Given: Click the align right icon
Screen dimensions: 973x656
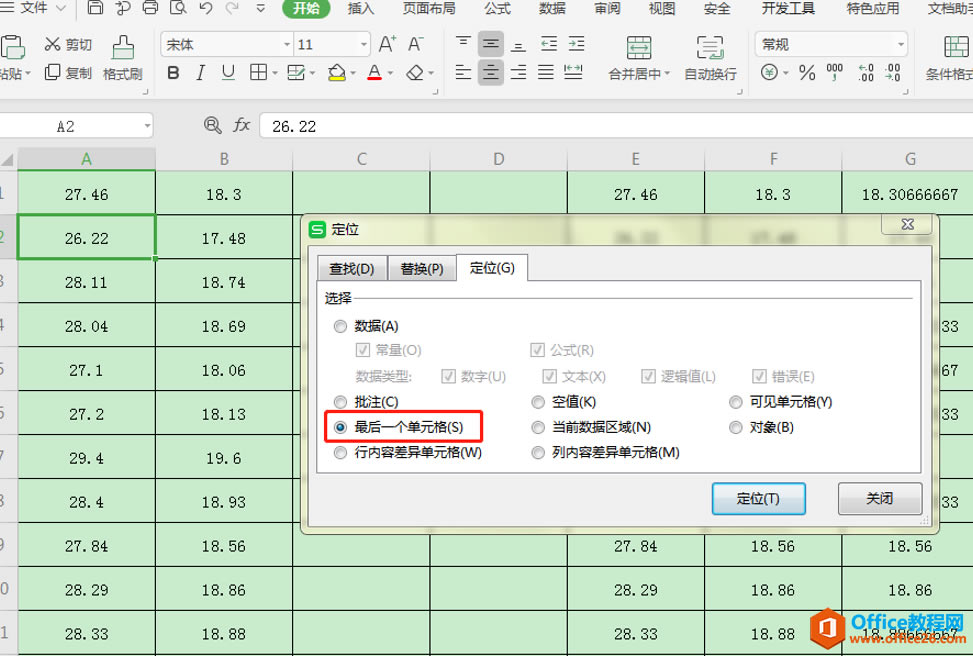Looking at the screenshot, I should click(518, 73).
